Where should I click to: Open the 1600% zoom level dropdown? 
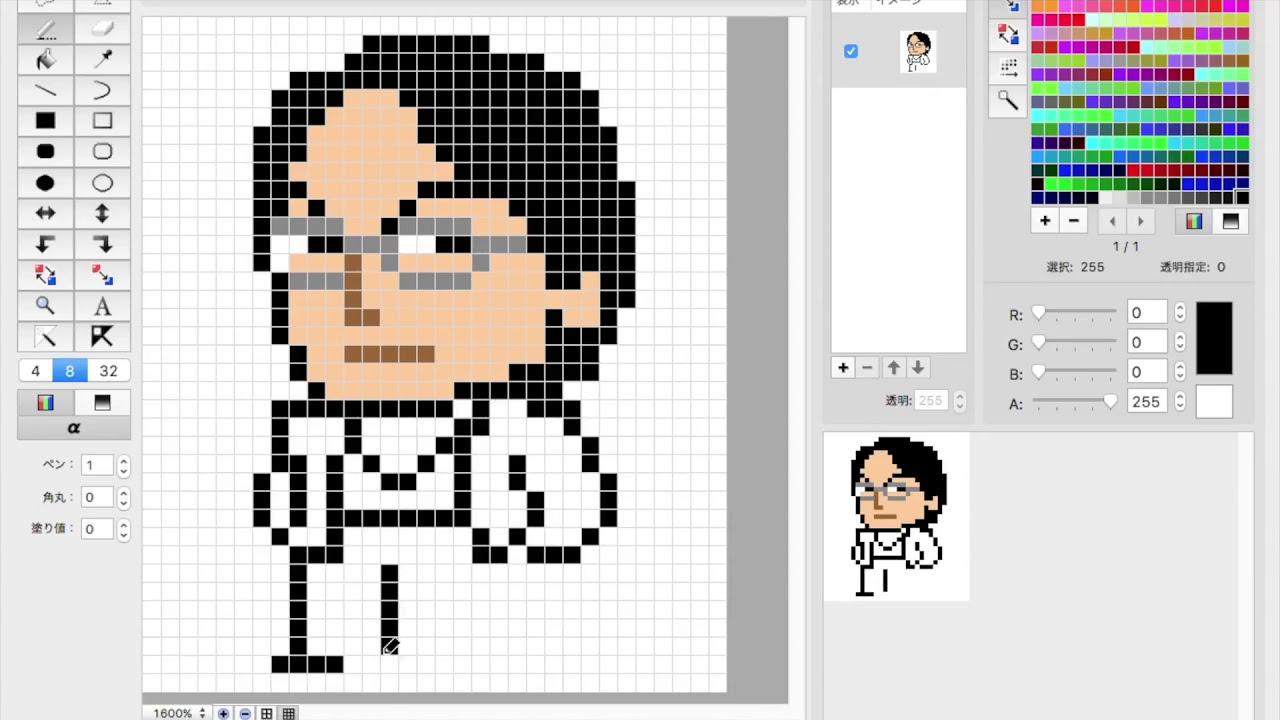point(180,713)
